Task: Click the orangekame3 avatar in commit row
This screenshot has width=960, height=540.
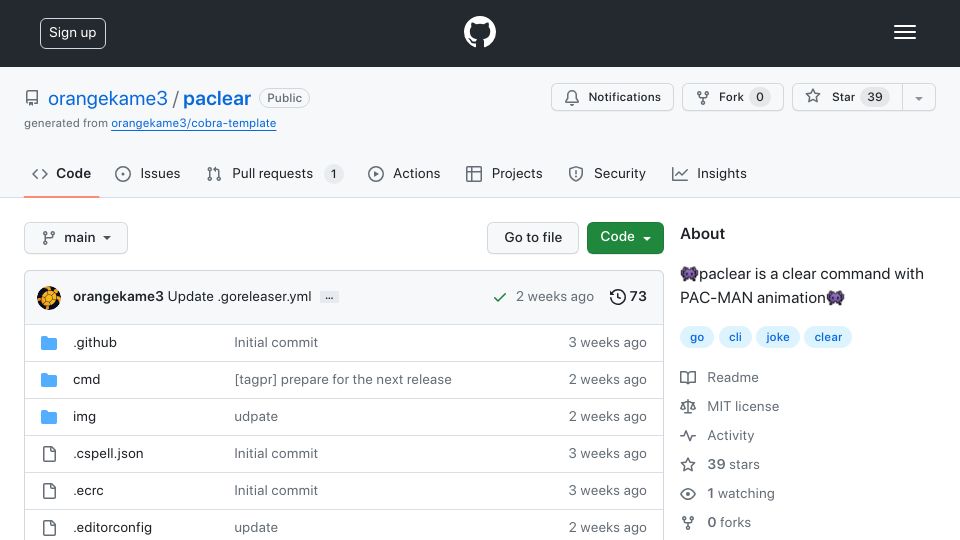Action: coord(49,298)
